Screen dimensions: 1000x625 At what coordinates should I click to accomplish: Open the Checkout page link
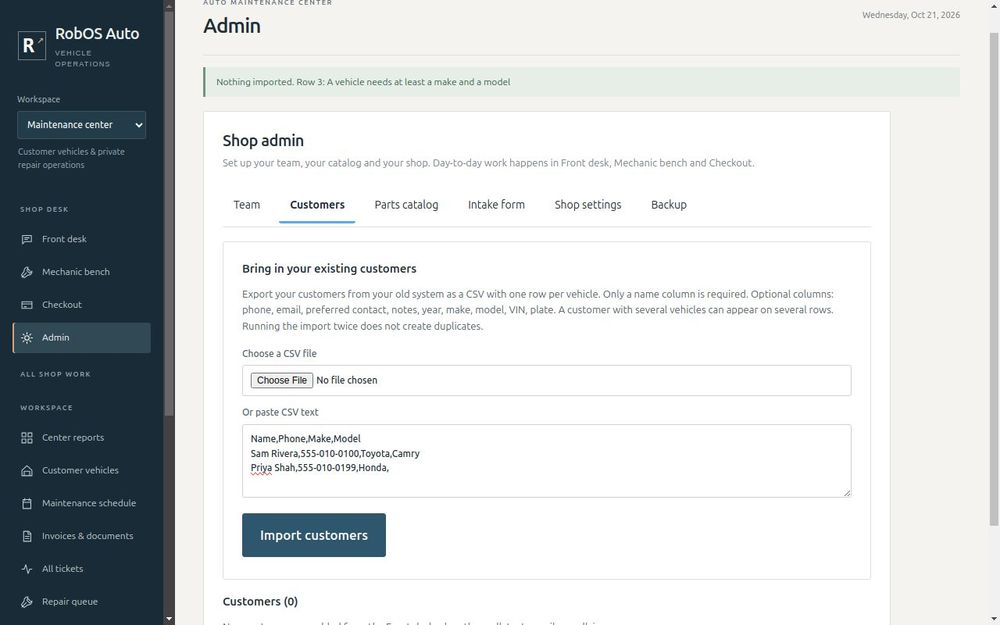pos(82,305)
